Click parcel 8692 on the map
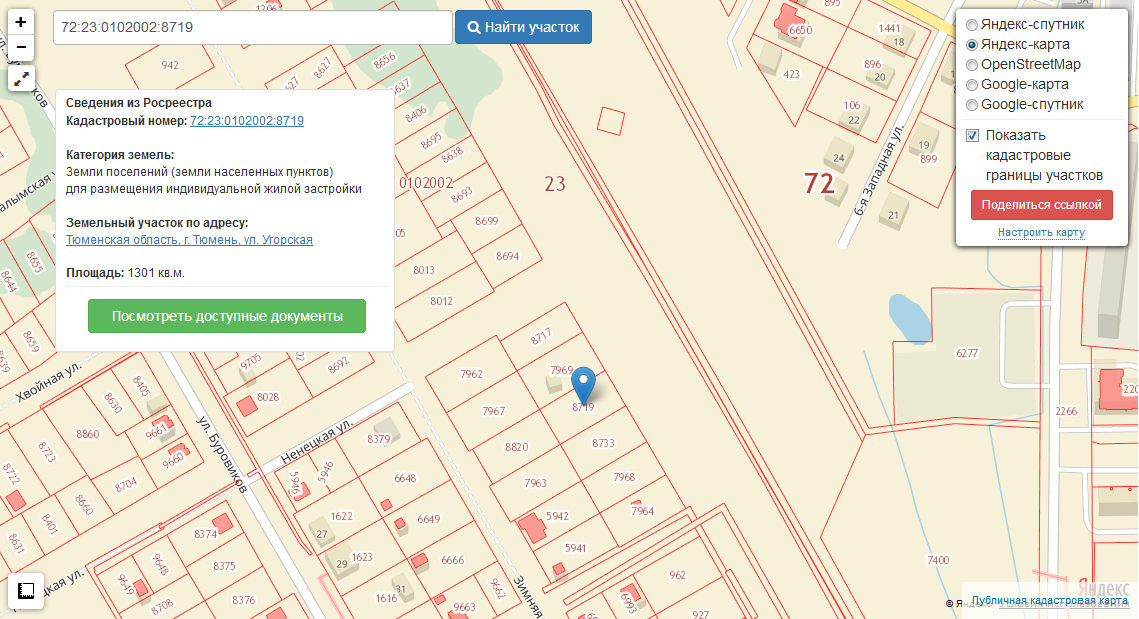The height and width of the screenshot is (619, 1139). 338,365
